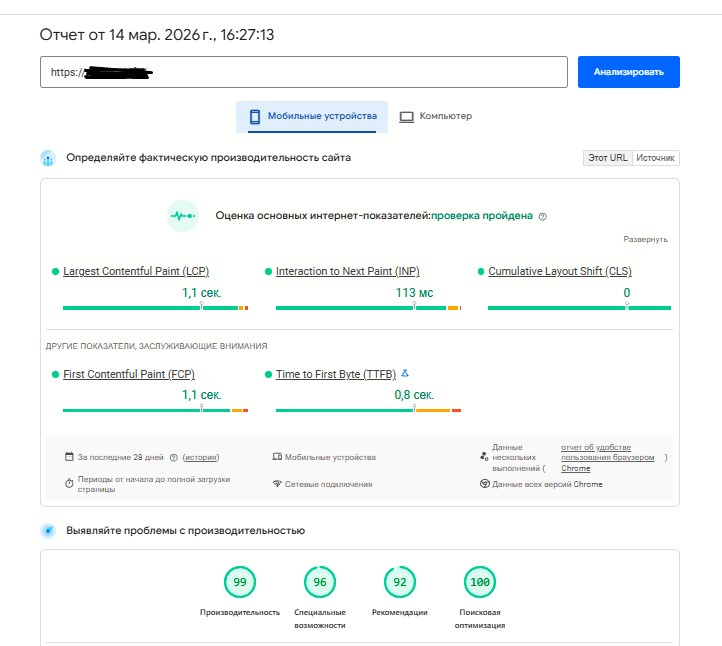Click the Анализировать button
The height and width of the screenshot is (646, 722).
(x=629, y=72)
